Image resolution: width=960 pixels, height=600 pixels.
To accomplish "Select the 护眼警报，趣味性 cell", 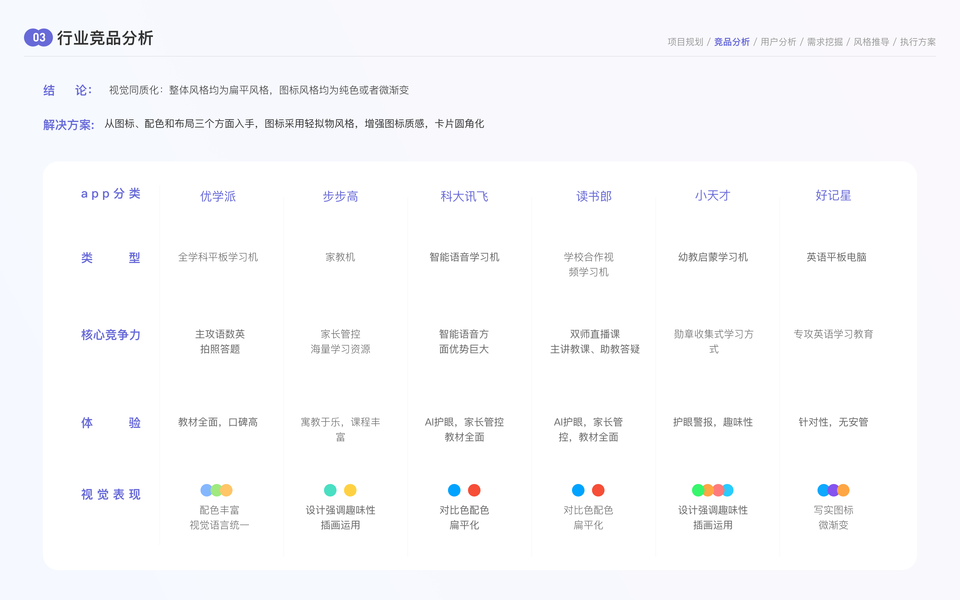I will click(713, 422).
